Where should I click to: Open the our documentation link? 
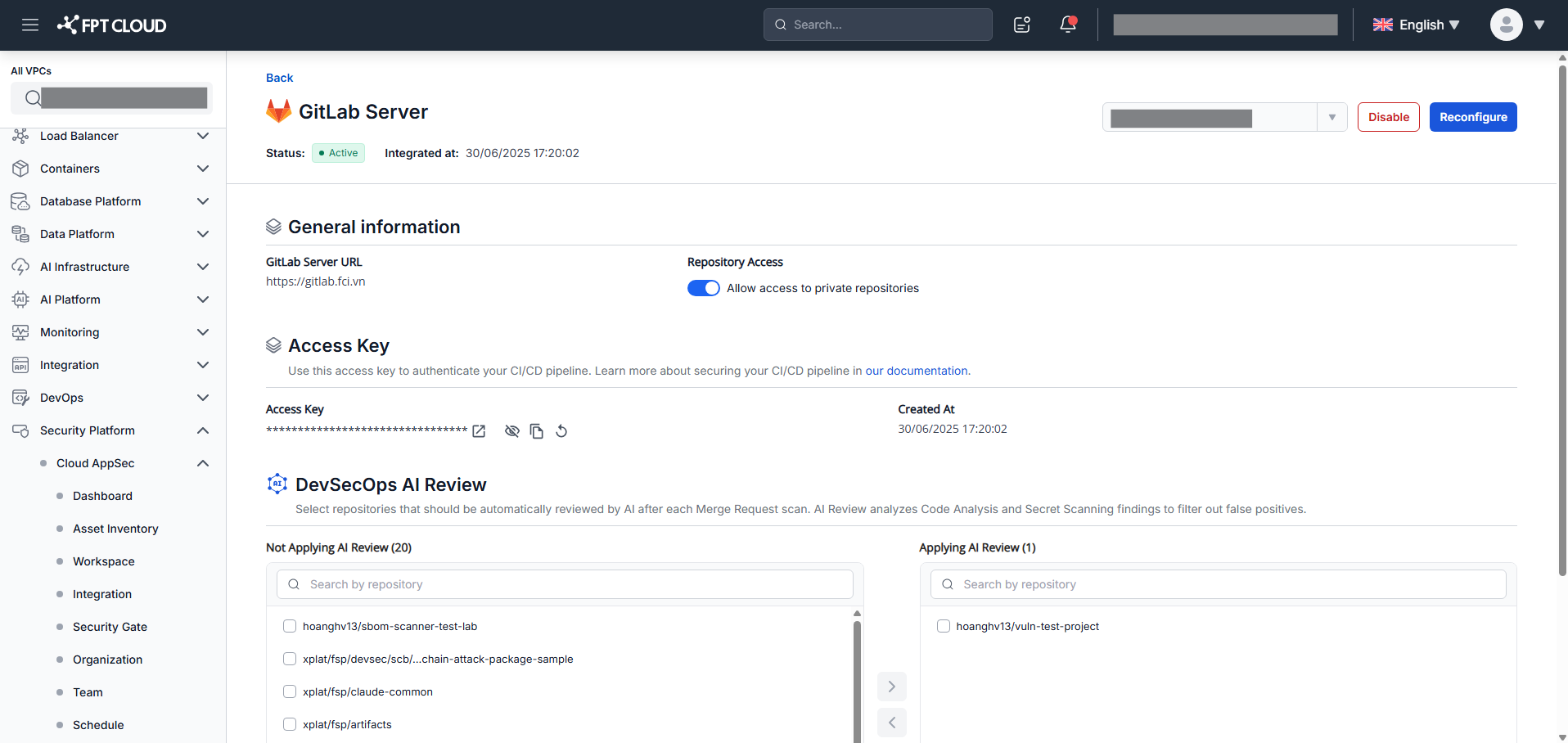(x=917, y=371)
